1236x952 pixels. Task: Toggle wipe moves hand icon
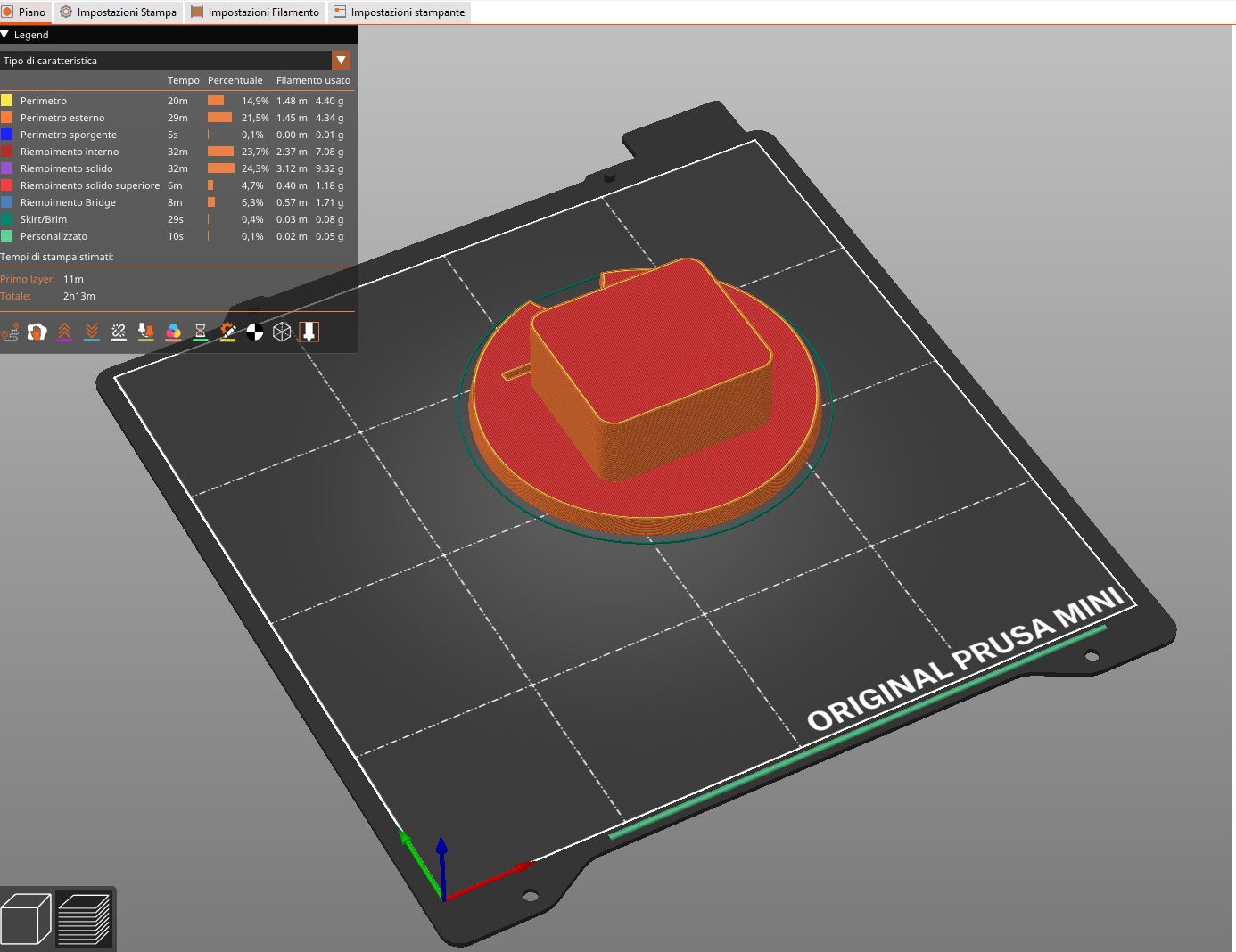point(37,332)
